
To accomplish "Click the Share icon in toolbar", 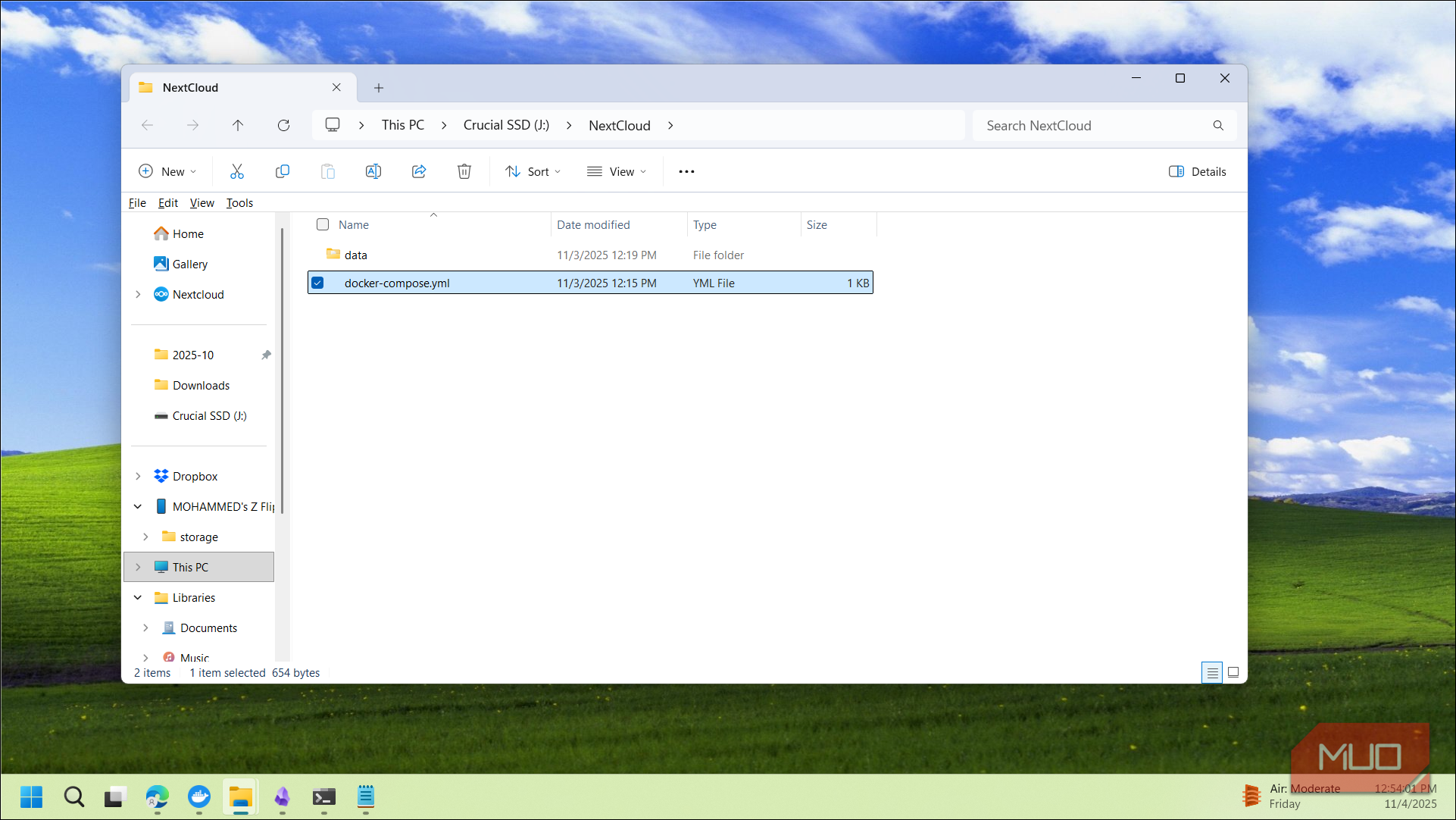I will pos(419,172).
